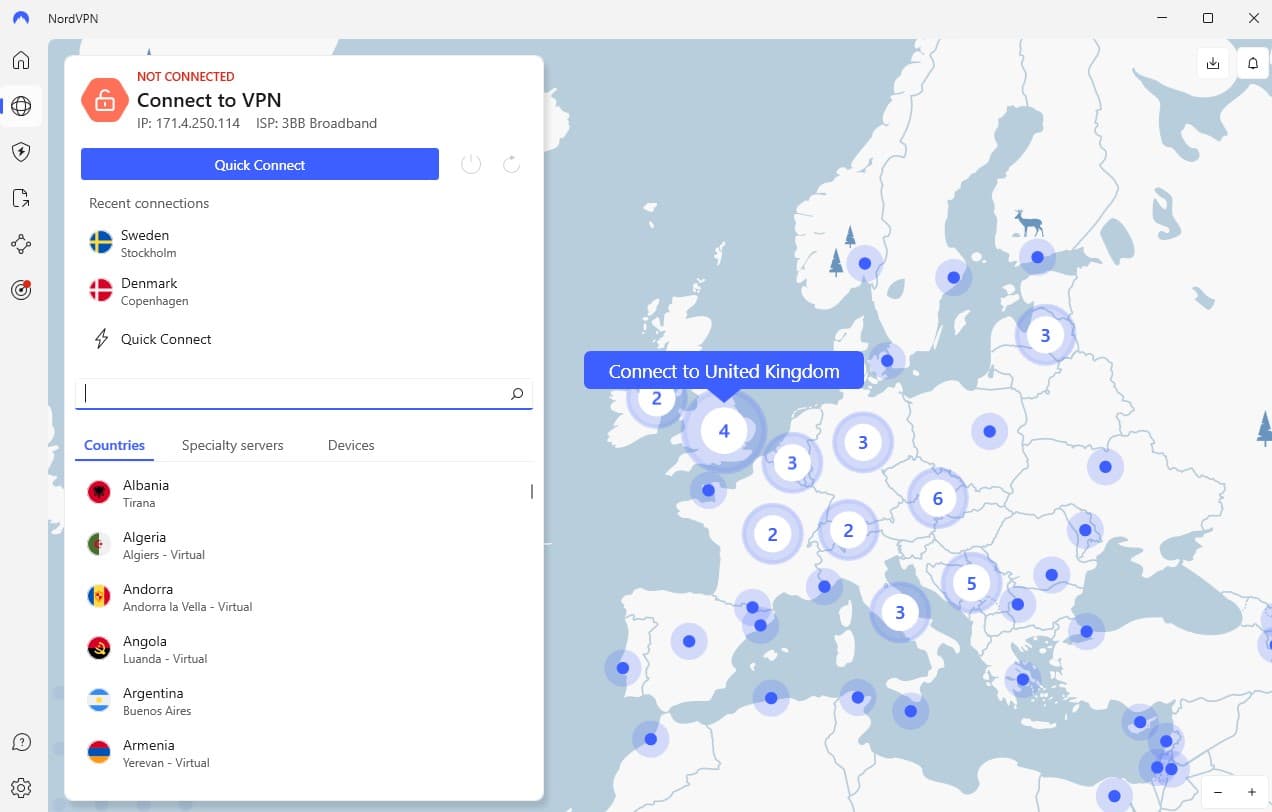Viewport: 1272px width, 812px height.
Task: Click Connect to United Kingdom tooltip
Action: [x=723, y=371]
